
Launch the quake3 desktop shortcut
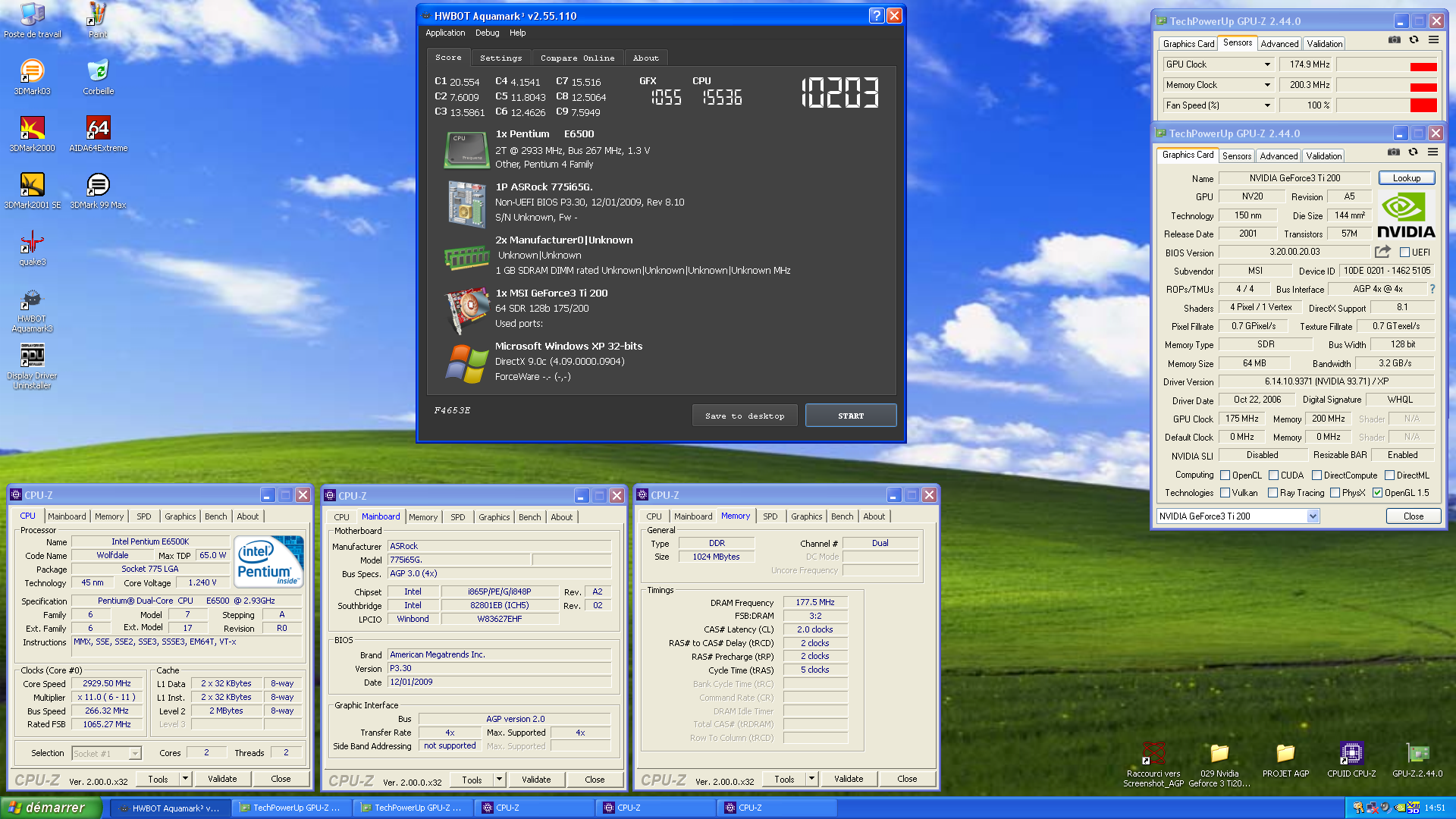coord(32,249)
